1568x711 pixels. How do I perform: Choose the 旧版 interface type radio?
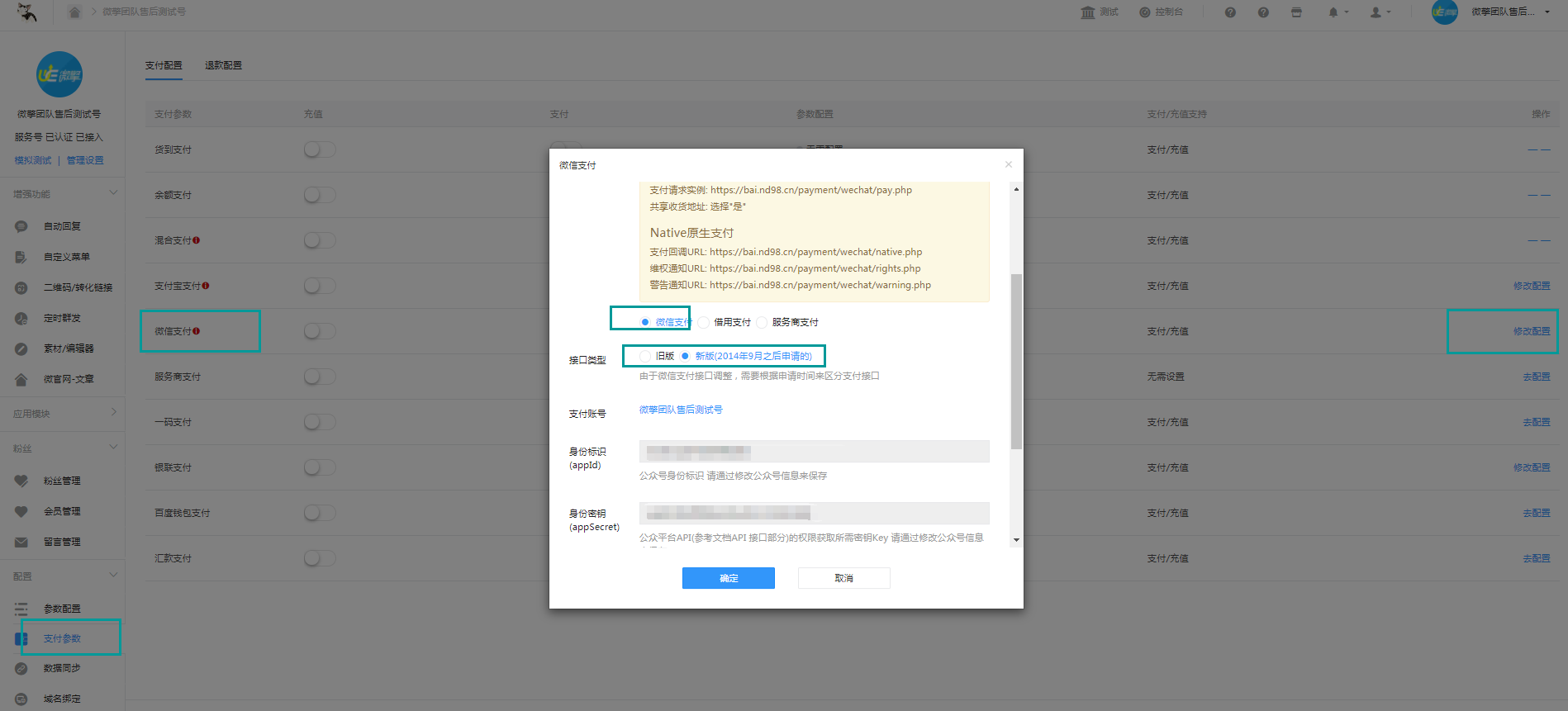pos(645,356)
